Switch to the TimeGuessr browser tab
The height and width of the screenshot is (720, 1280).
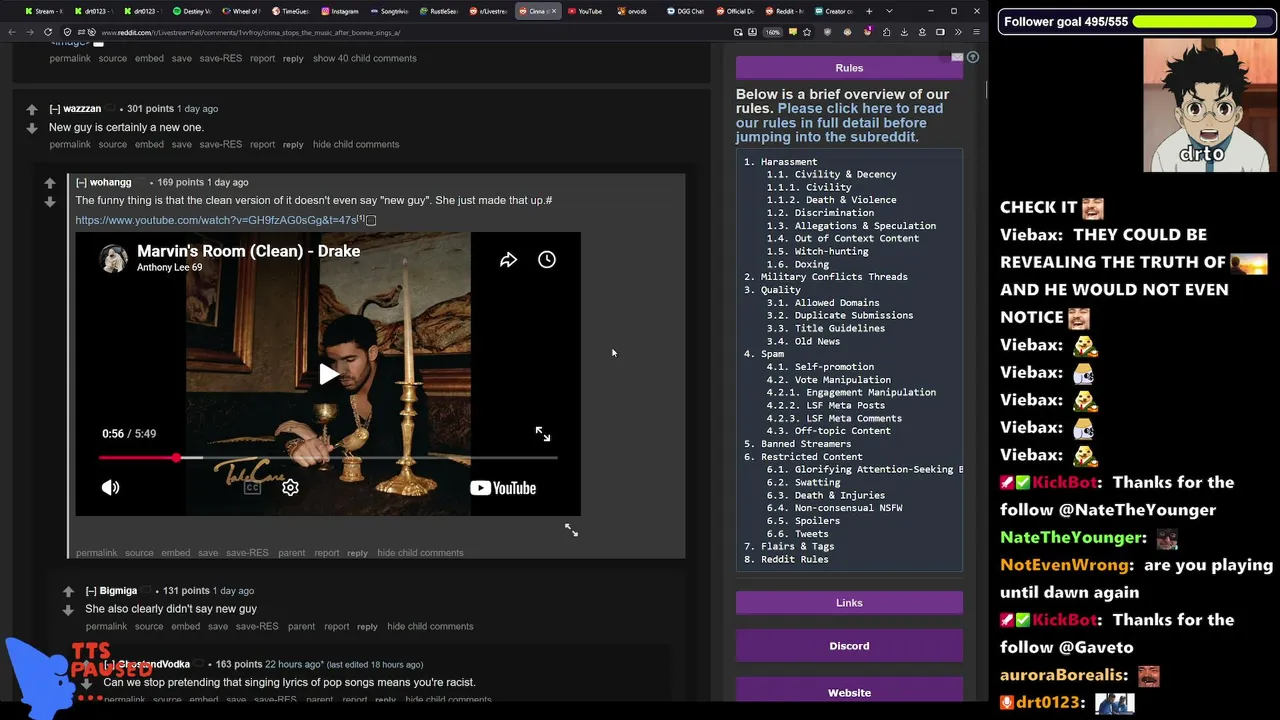(x=290, y=11)
